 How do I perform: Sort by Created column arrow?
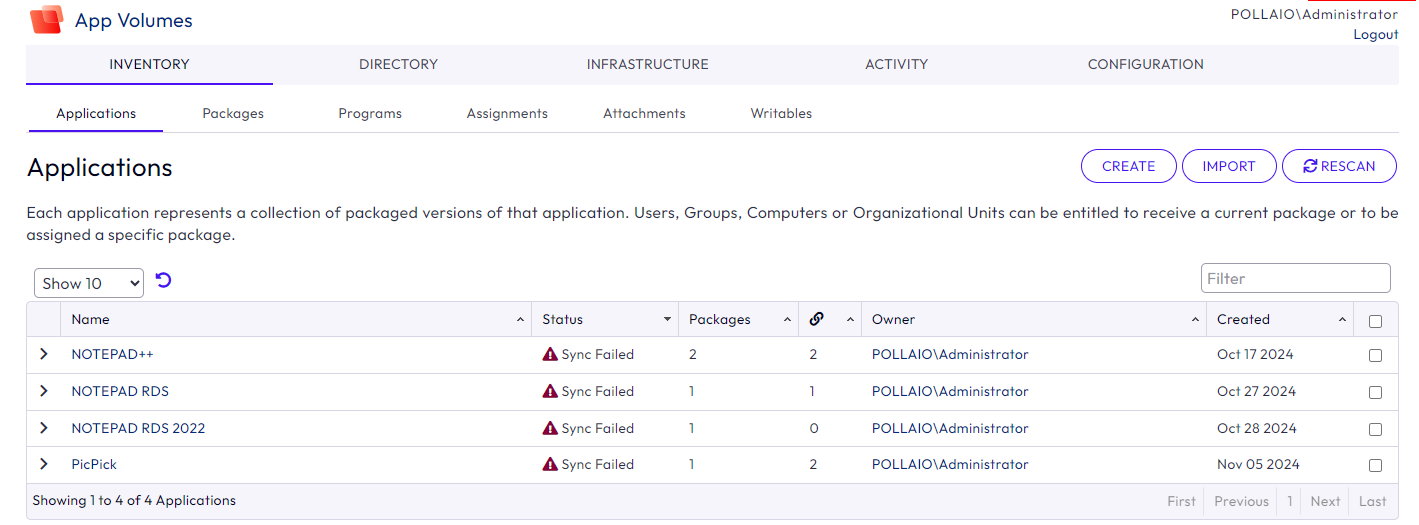[1342, 320]
